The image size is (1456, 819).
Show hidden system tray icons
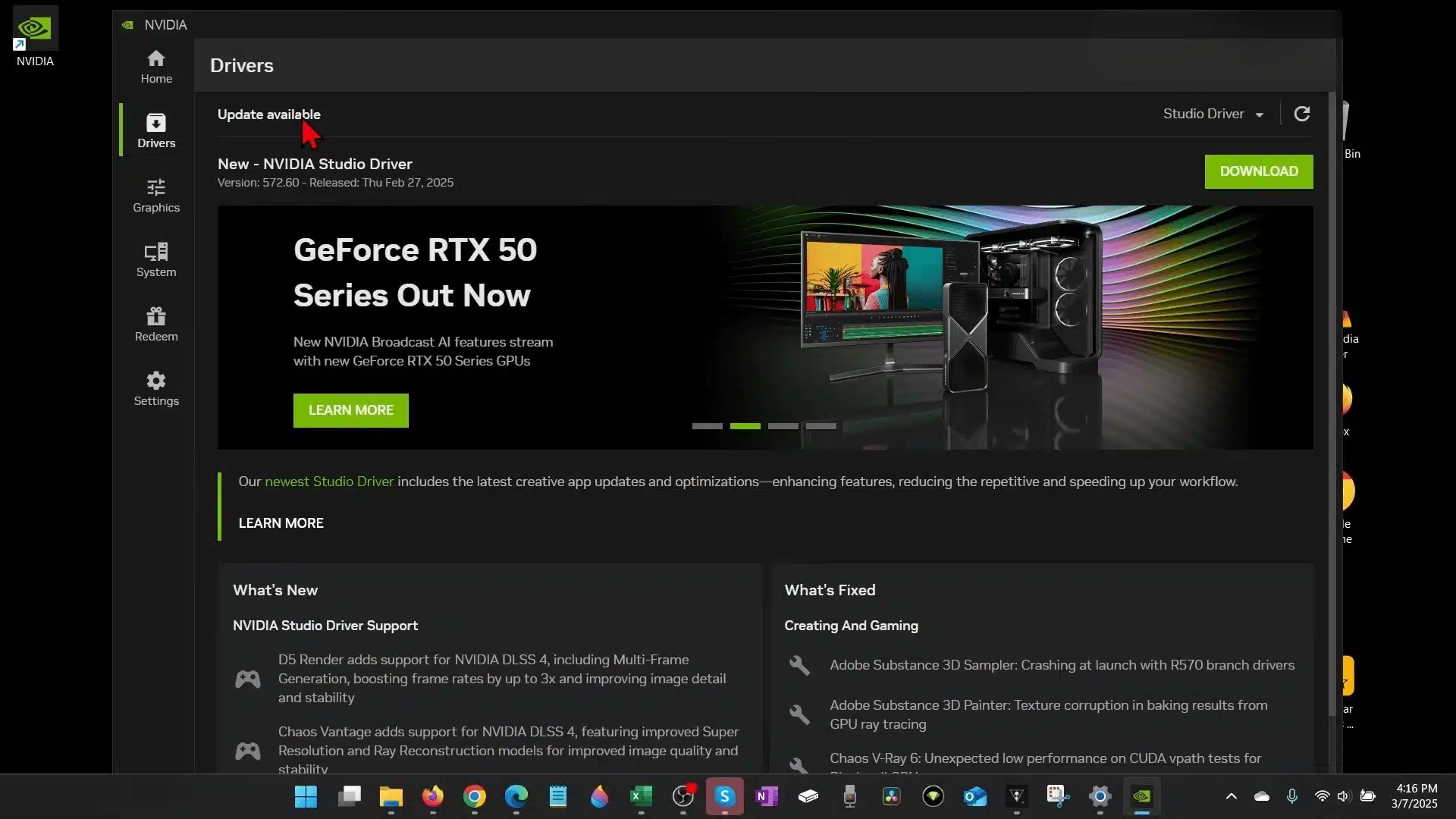tap(1232, 796)
